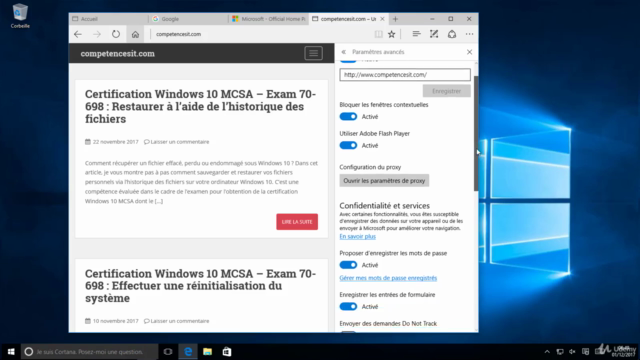Screen dimensions: 640x360
Task: Click the competencesit.com site title
Action: click(x=118, y=53)
